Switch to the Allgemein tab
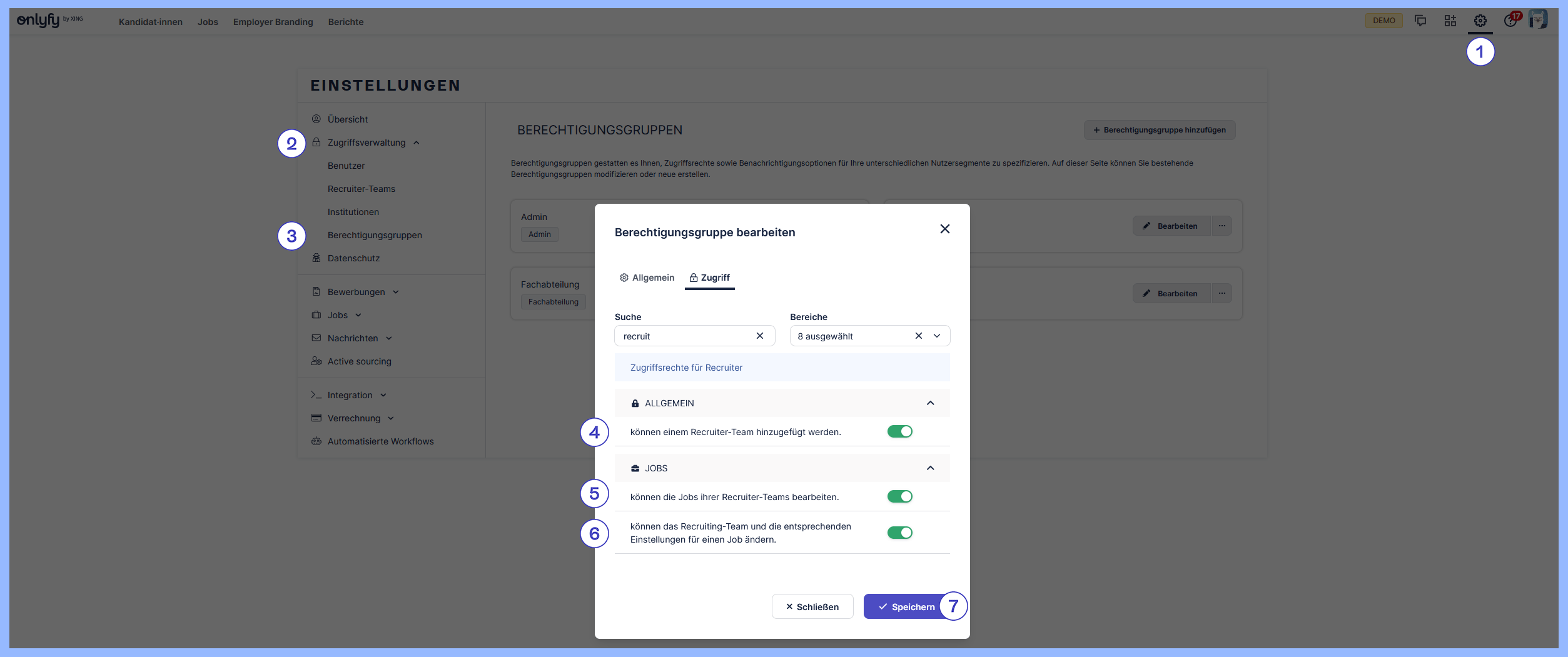The height and width of the screenshot is (657, 1568). 647,278
